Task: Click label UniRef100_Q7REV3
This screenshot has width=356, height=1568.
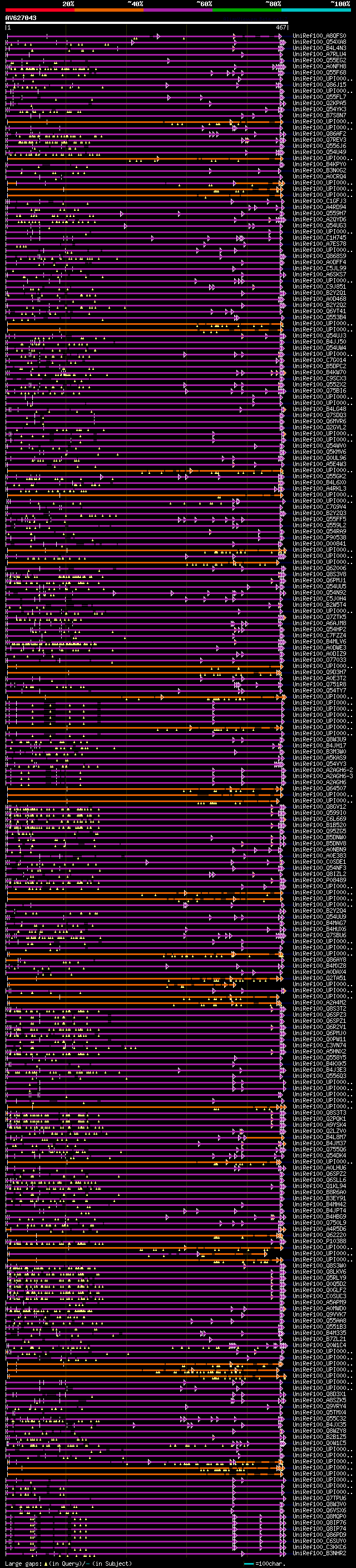Action: pos(319,140)
